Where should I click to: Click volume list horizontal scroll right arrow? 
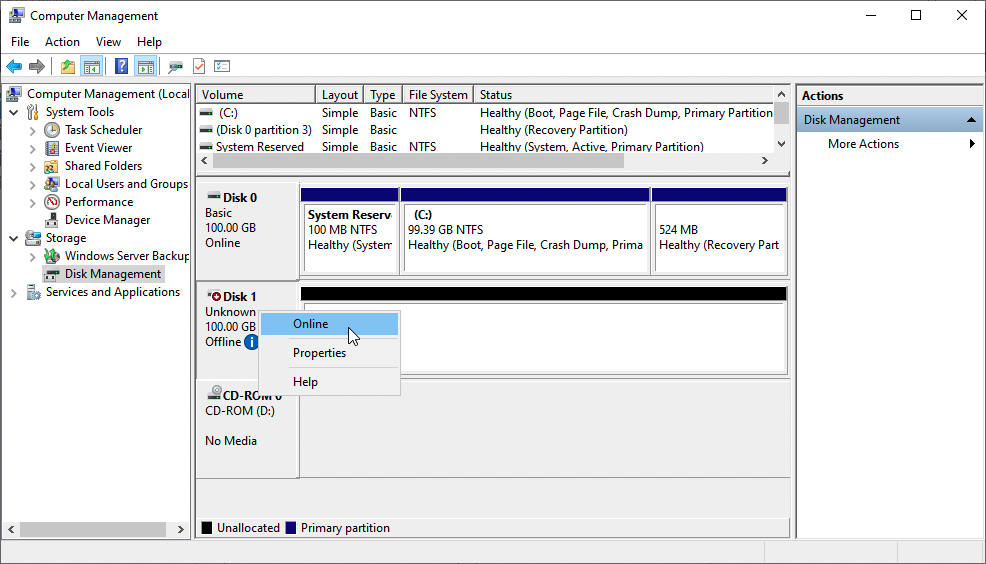point(765,161)
